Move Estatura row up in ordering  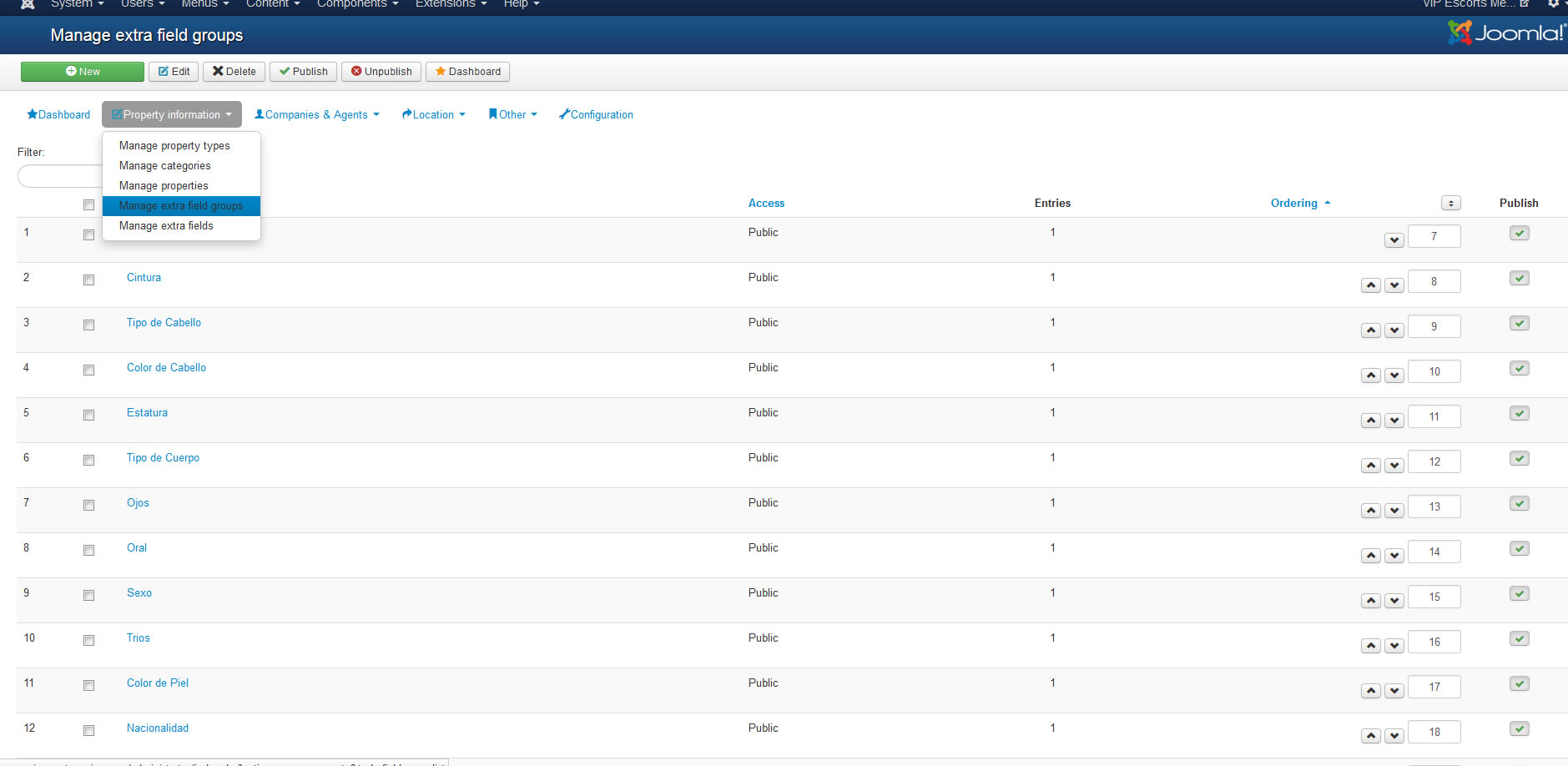tap(1371, 421)
